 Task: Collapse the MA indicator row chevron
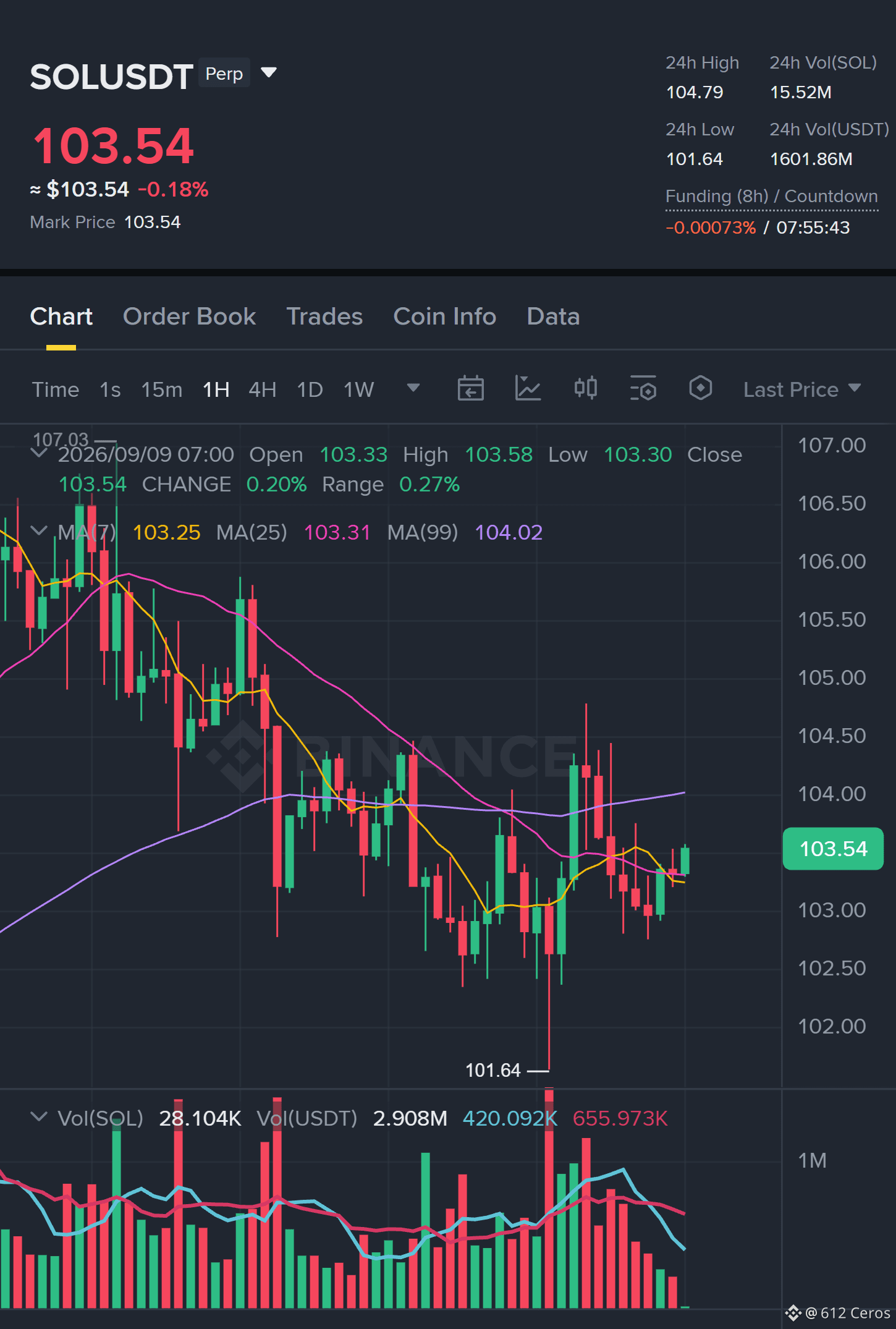pos(39,531)
